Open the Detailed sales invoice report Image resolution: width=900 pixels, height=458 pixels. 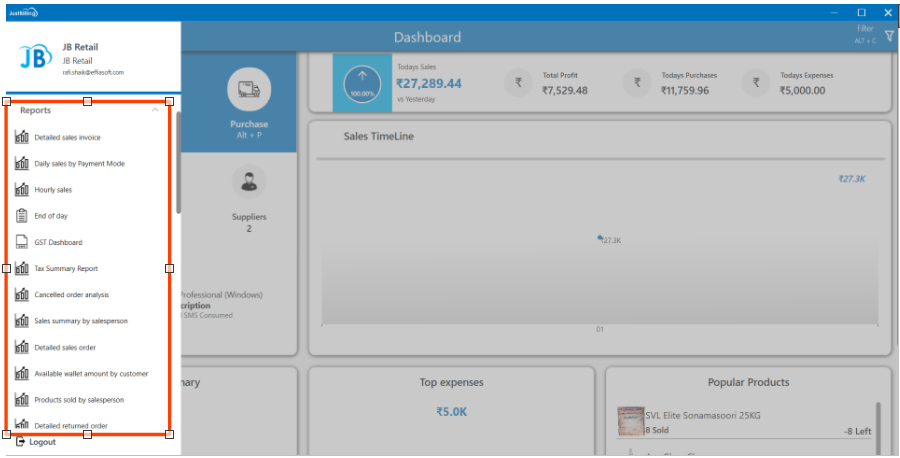tap(67, 137)
